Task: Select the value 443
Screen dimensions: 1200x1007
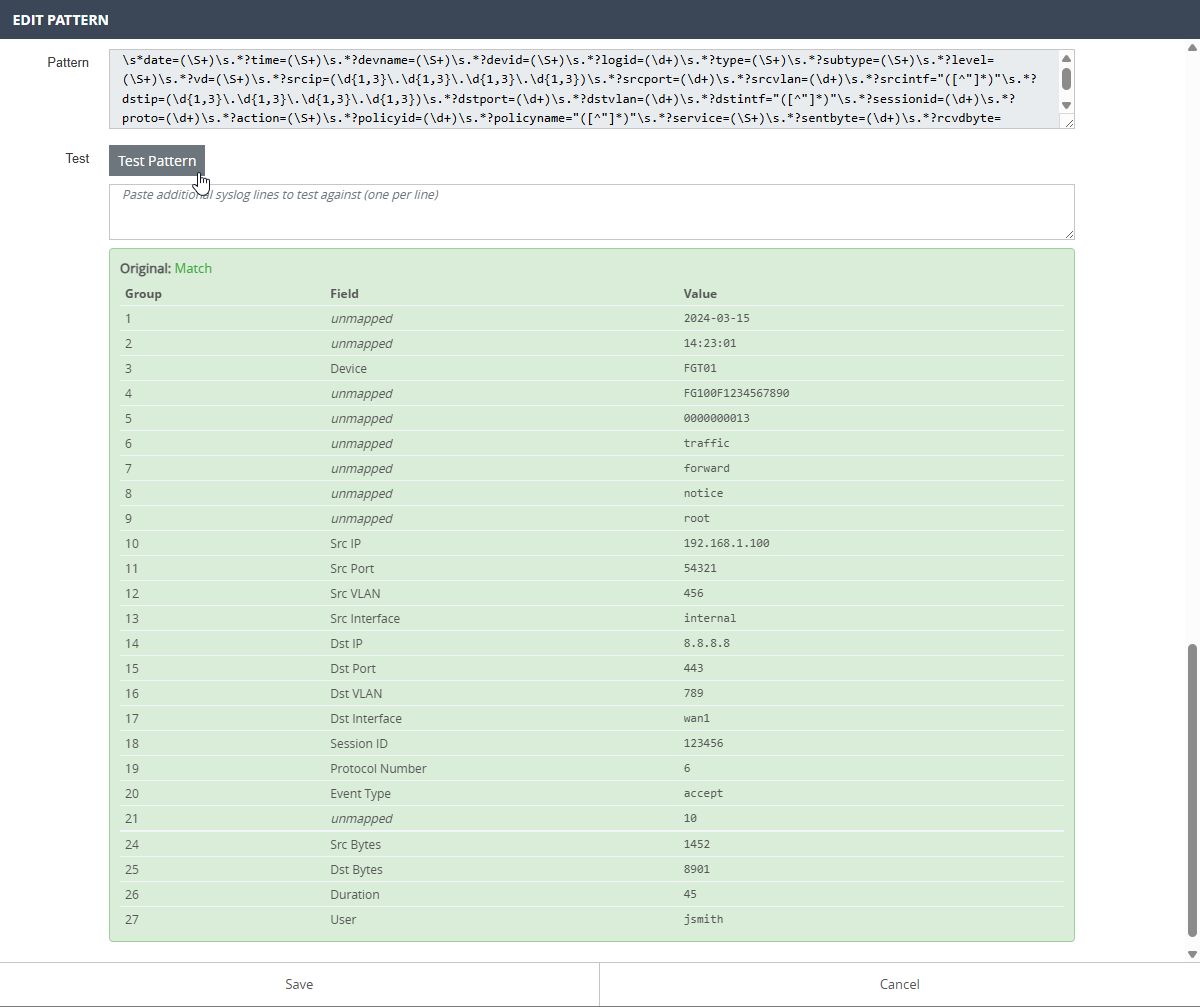Action: pyautogui.click(x=693, y=668)
